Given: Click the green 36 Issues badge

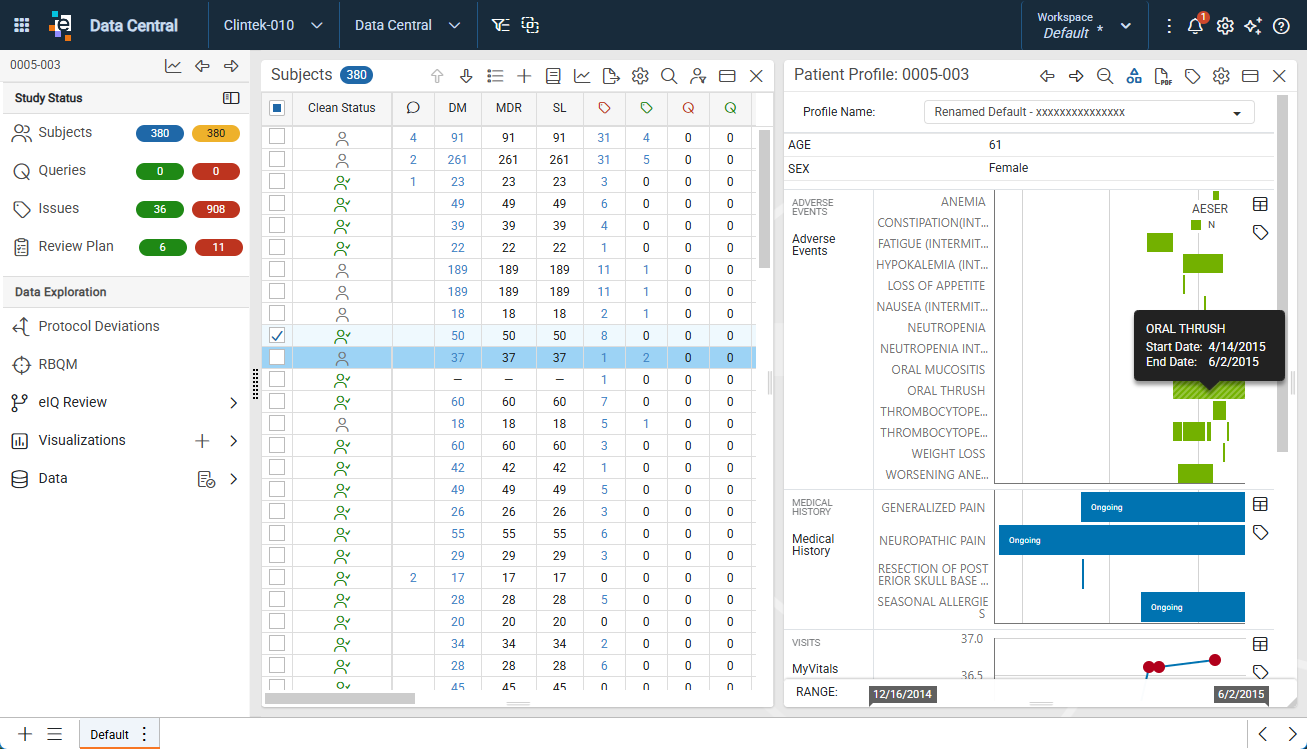Looking at the screenshot, I should coord(160,209).
